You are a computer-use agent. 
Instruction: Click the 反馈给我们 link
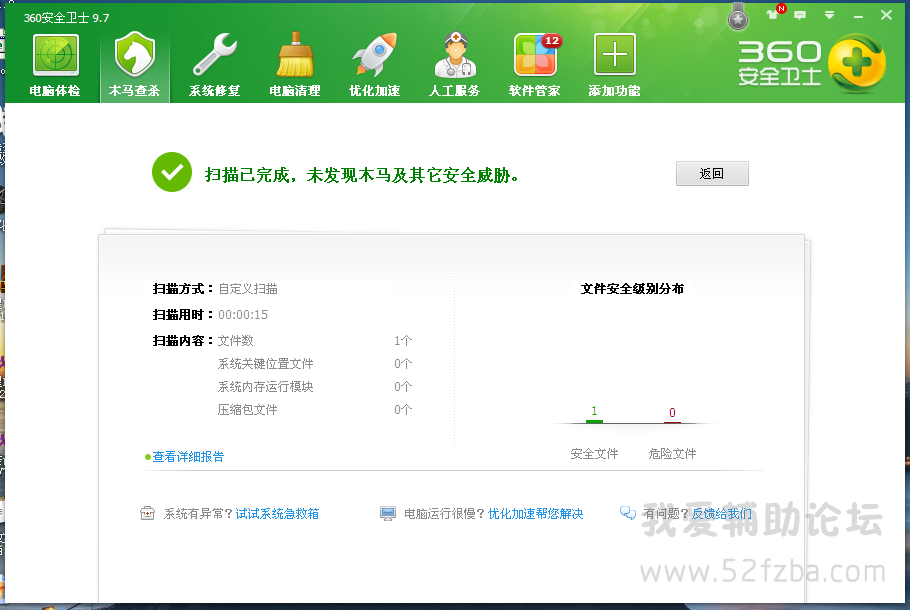[722, 514]
